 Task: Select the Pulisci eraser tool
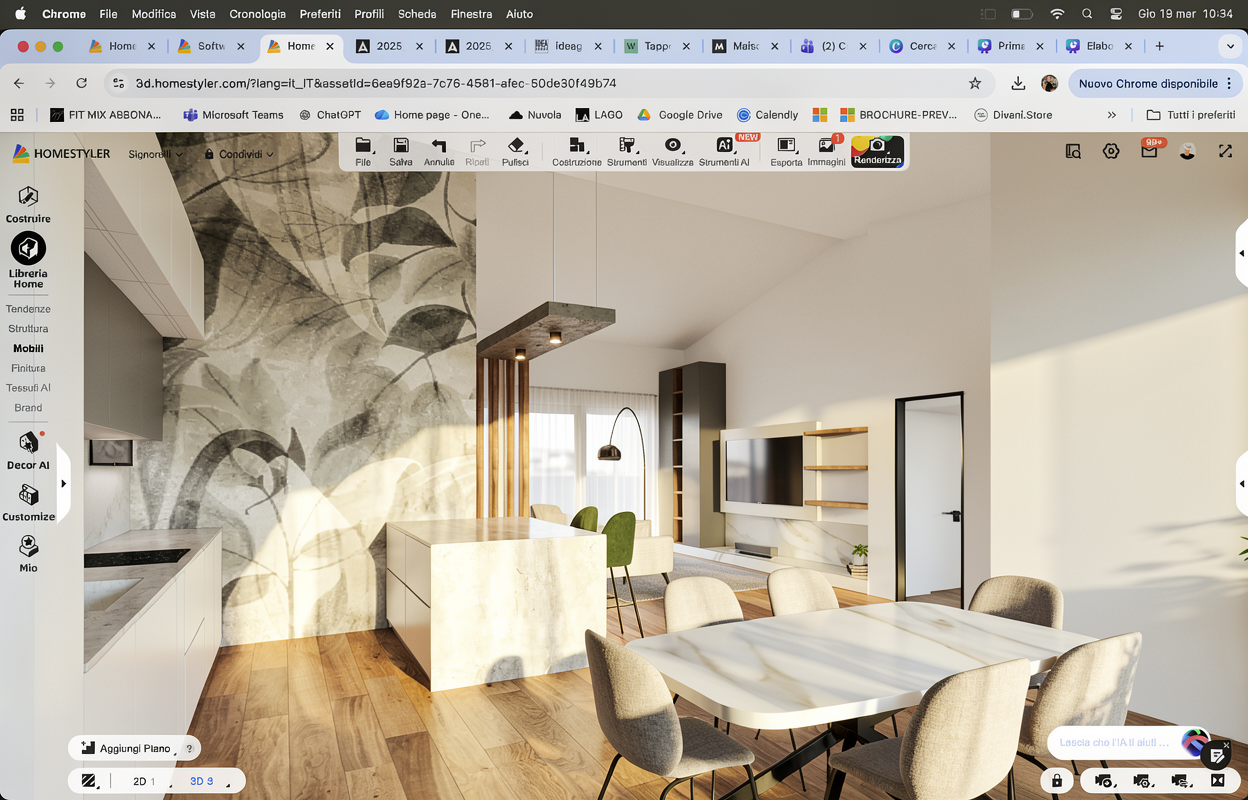515,151
